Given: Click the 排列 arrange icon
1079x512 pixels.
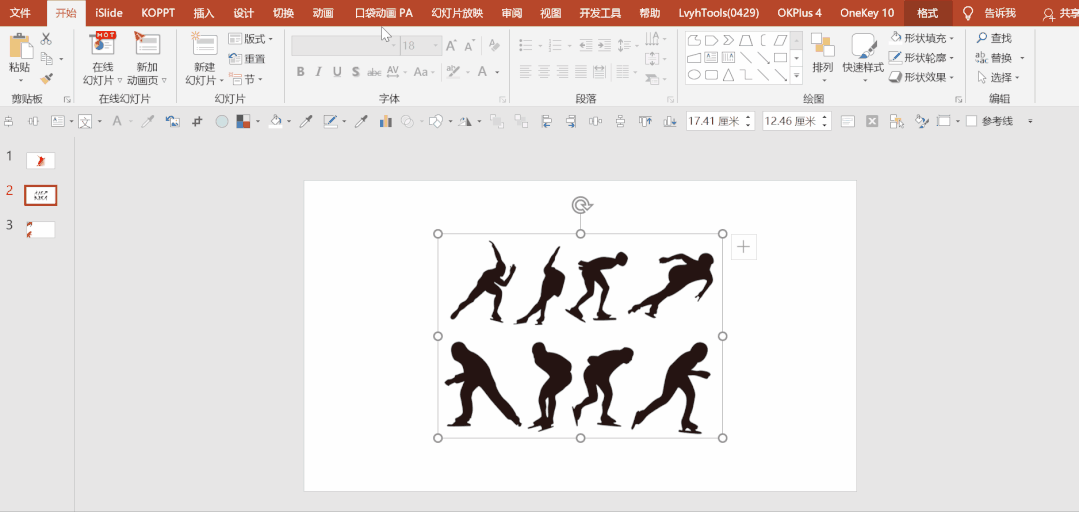Looking at the screenshot, I should (x=822, y=56).
